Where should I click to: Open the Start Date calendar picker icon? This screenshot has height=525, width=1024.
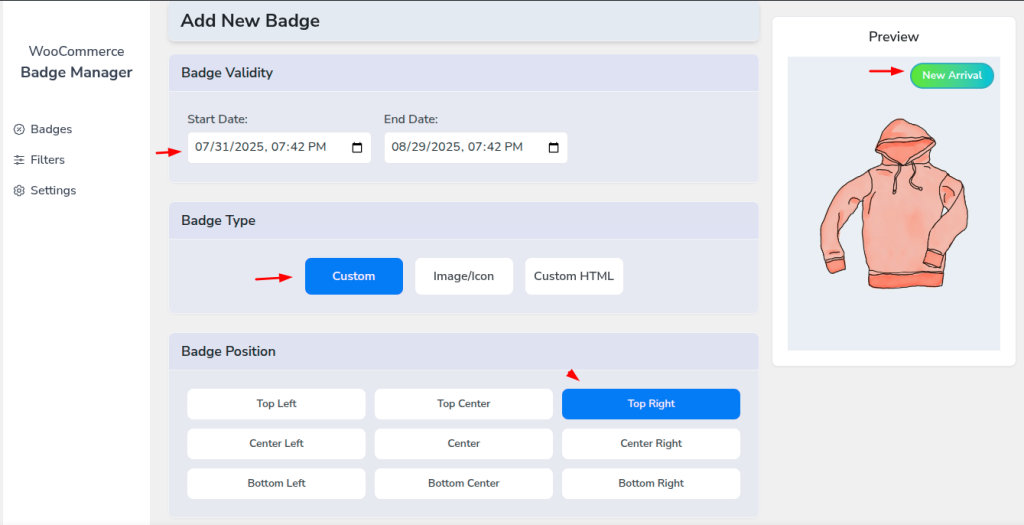(357, 148)
